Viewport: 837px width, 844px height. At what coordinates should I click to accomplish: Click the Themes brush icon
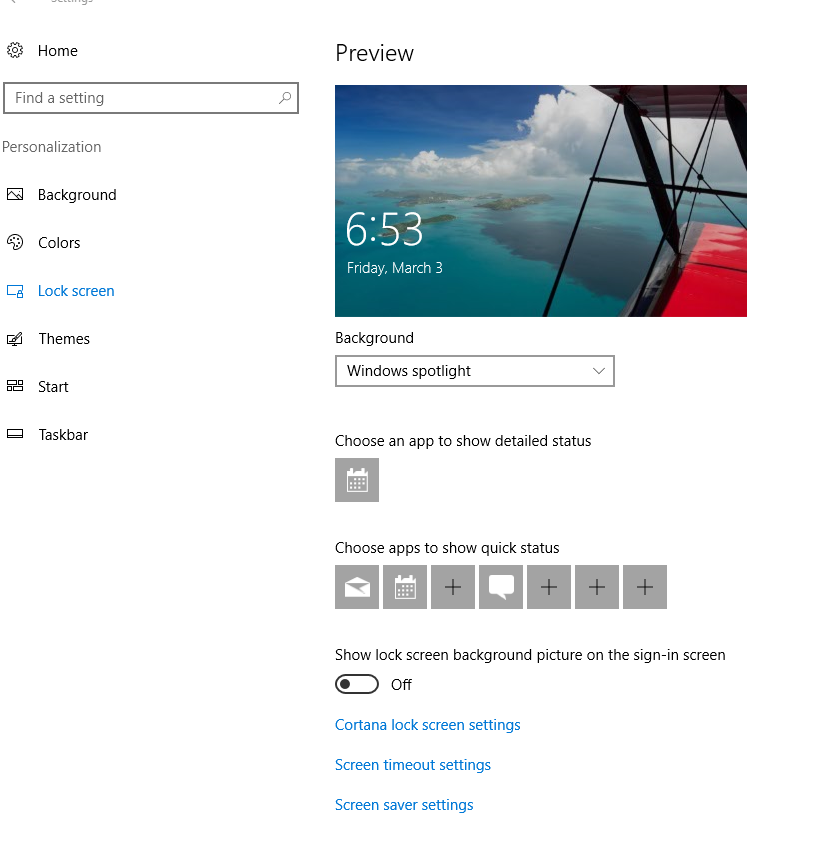tap(15, 339)
